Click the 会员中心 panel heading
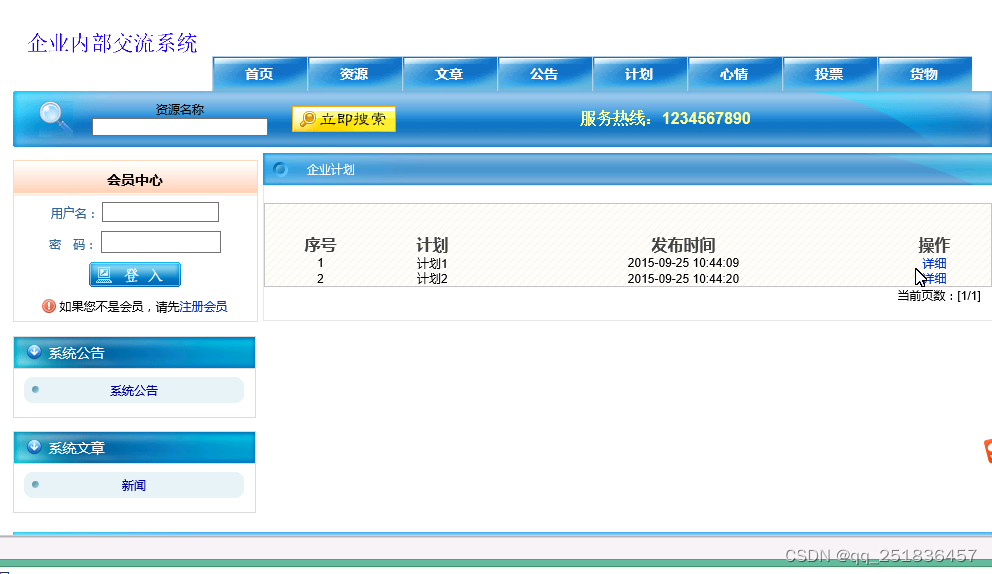The width and height of the screenshot is (992, 574). point(135,180)
